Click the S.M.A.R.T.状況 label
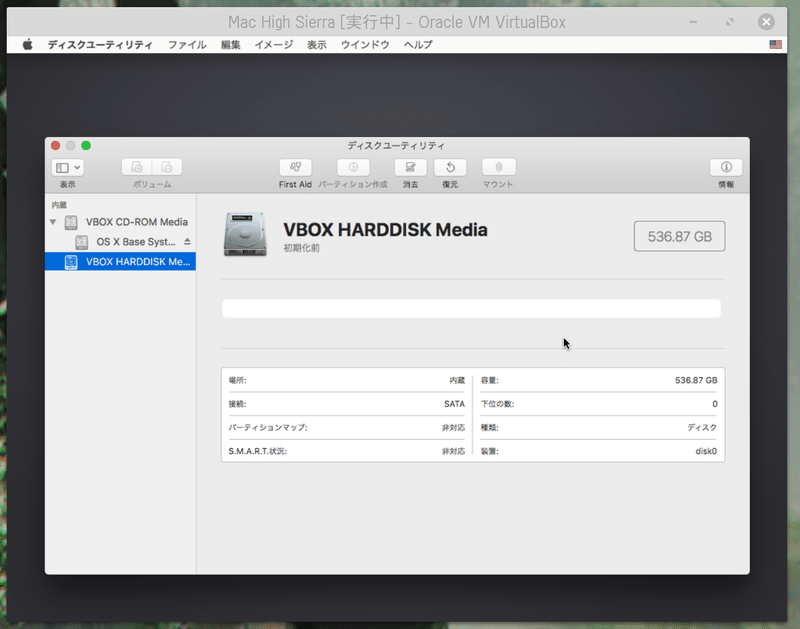 [258, 451]
